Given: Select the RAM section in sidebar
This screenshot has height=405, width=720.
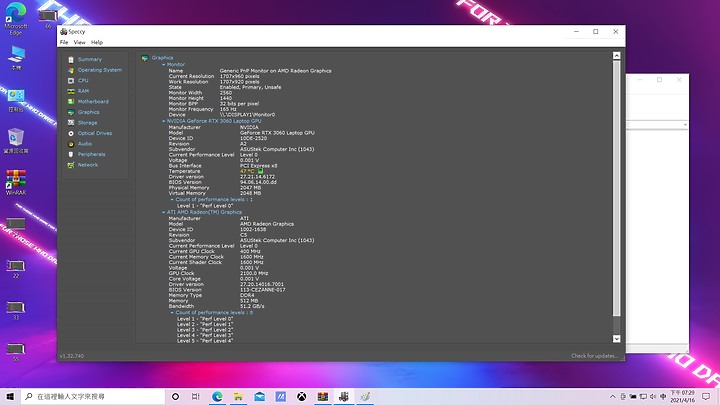Looking at the screenshot, I should click(83, 91).
